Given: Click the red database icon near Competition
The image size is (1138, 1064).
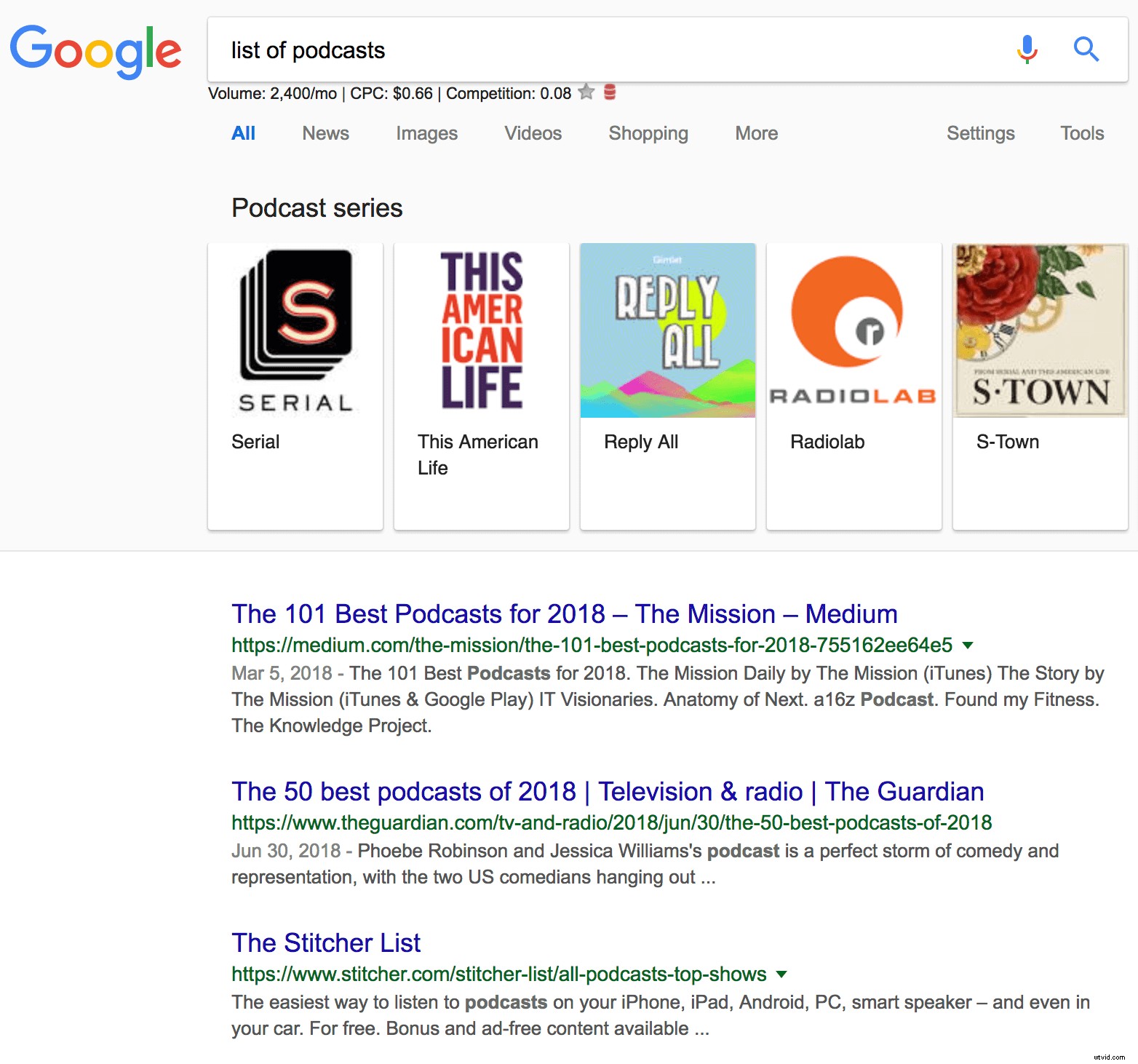Looking at the screenshot, I should (x=610, y=92).
